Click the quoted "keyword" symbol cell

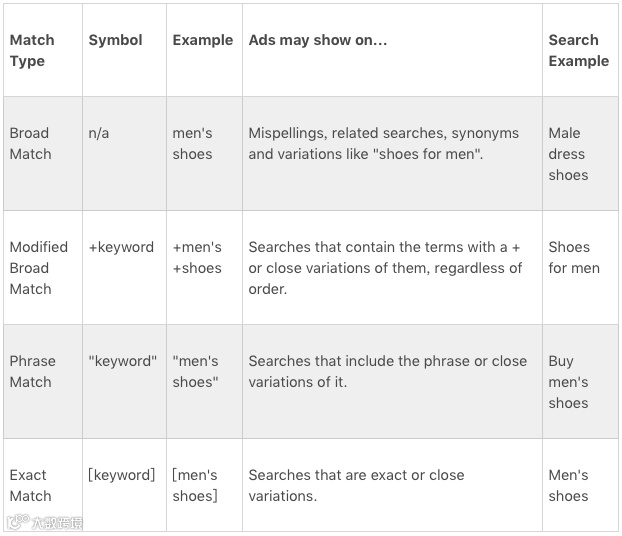click(123, 361)
